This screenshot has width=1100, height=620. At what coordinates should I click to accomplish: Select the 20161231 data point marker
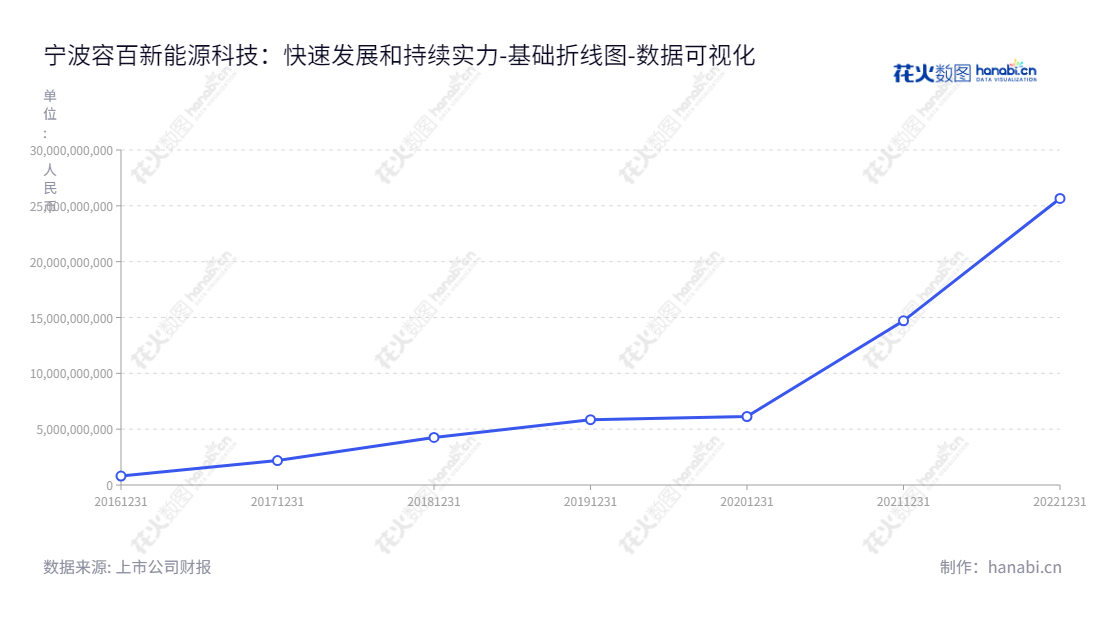(121, 476)
